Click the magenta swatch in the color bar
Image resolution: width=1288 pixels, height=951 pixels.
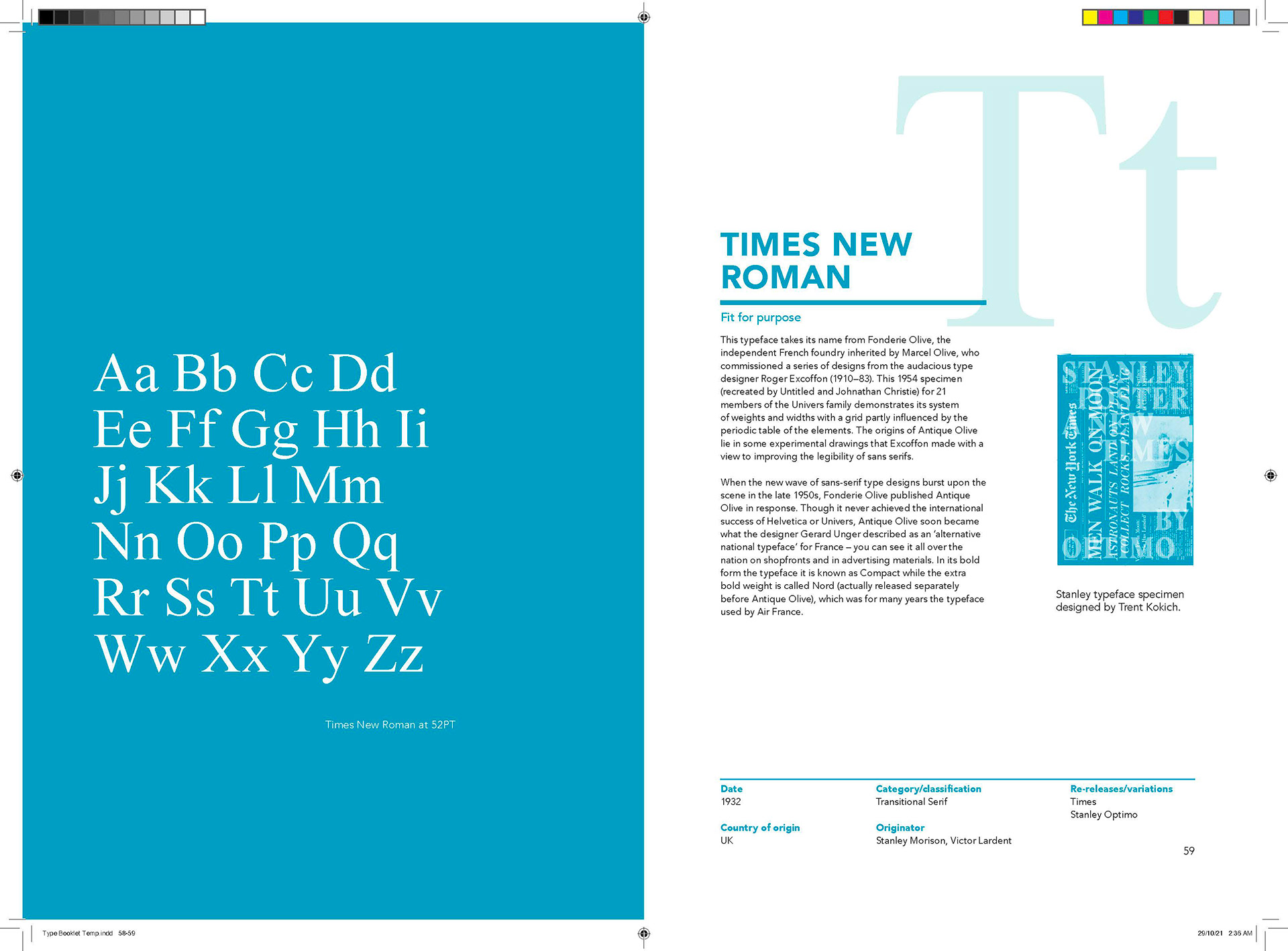tap(1106, 17)
